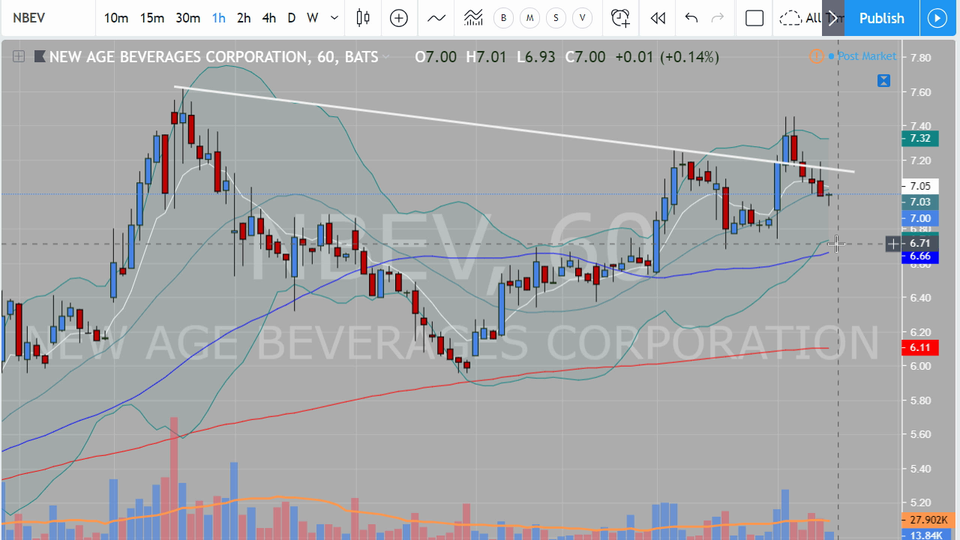Select the 15m timeframe

[x=152, y=18]
